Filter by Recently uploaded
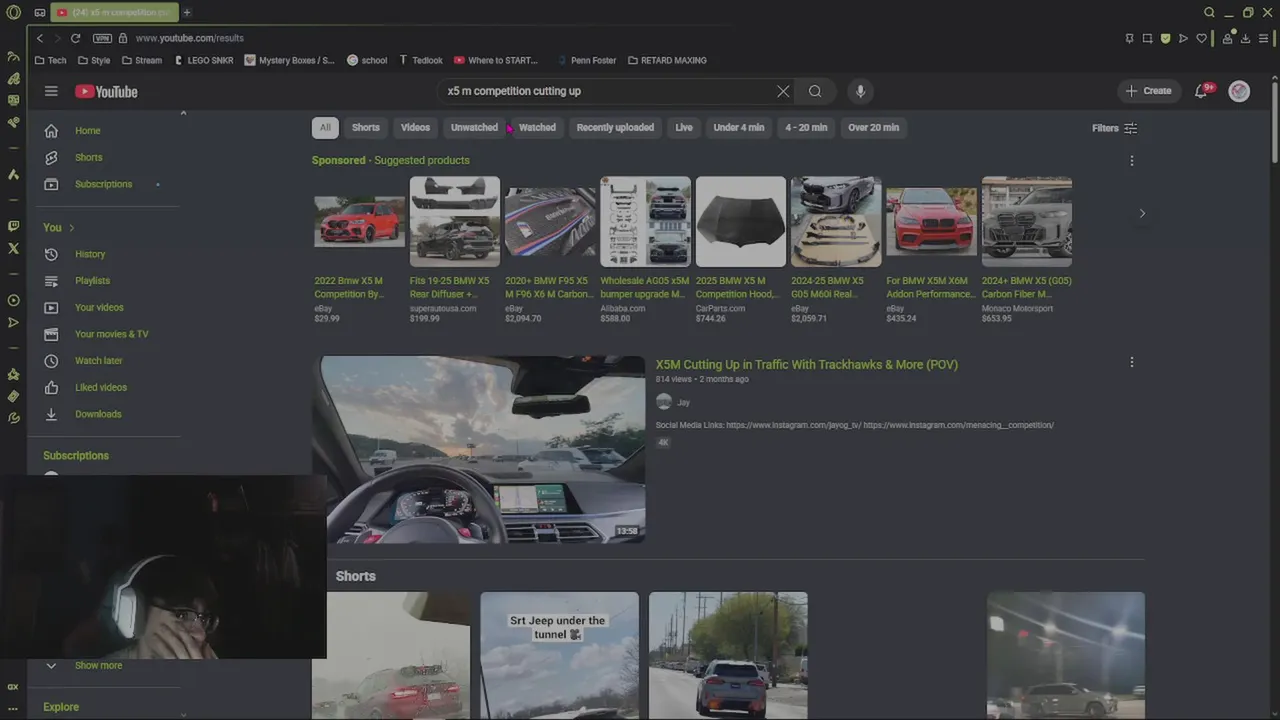The width and height of the screenshot is (1280, 720). pos(615,127)
